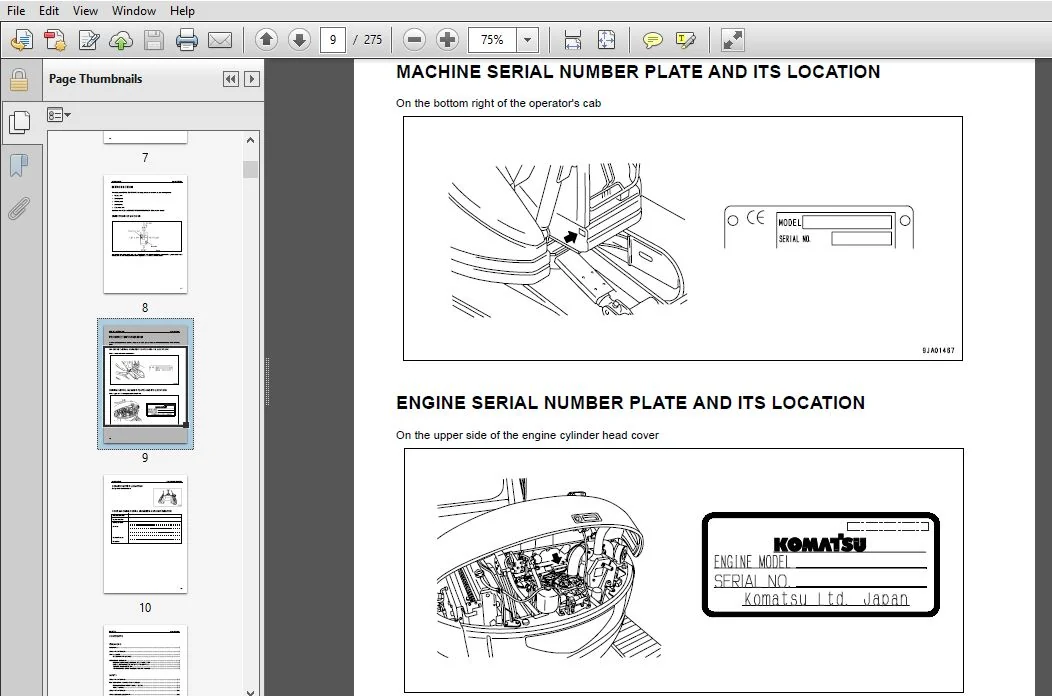Send file by email envelope icon
The width and height of the screenshot is (1052, 696).
coord(220,40)
